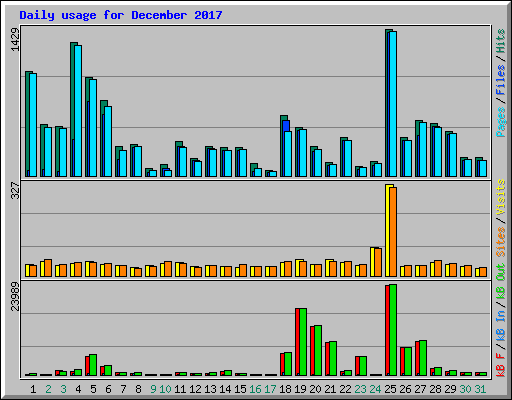The height and width of the screenshot is (400, 512).
Task: Click the 'kB Out' legend label
Action: 501,282
